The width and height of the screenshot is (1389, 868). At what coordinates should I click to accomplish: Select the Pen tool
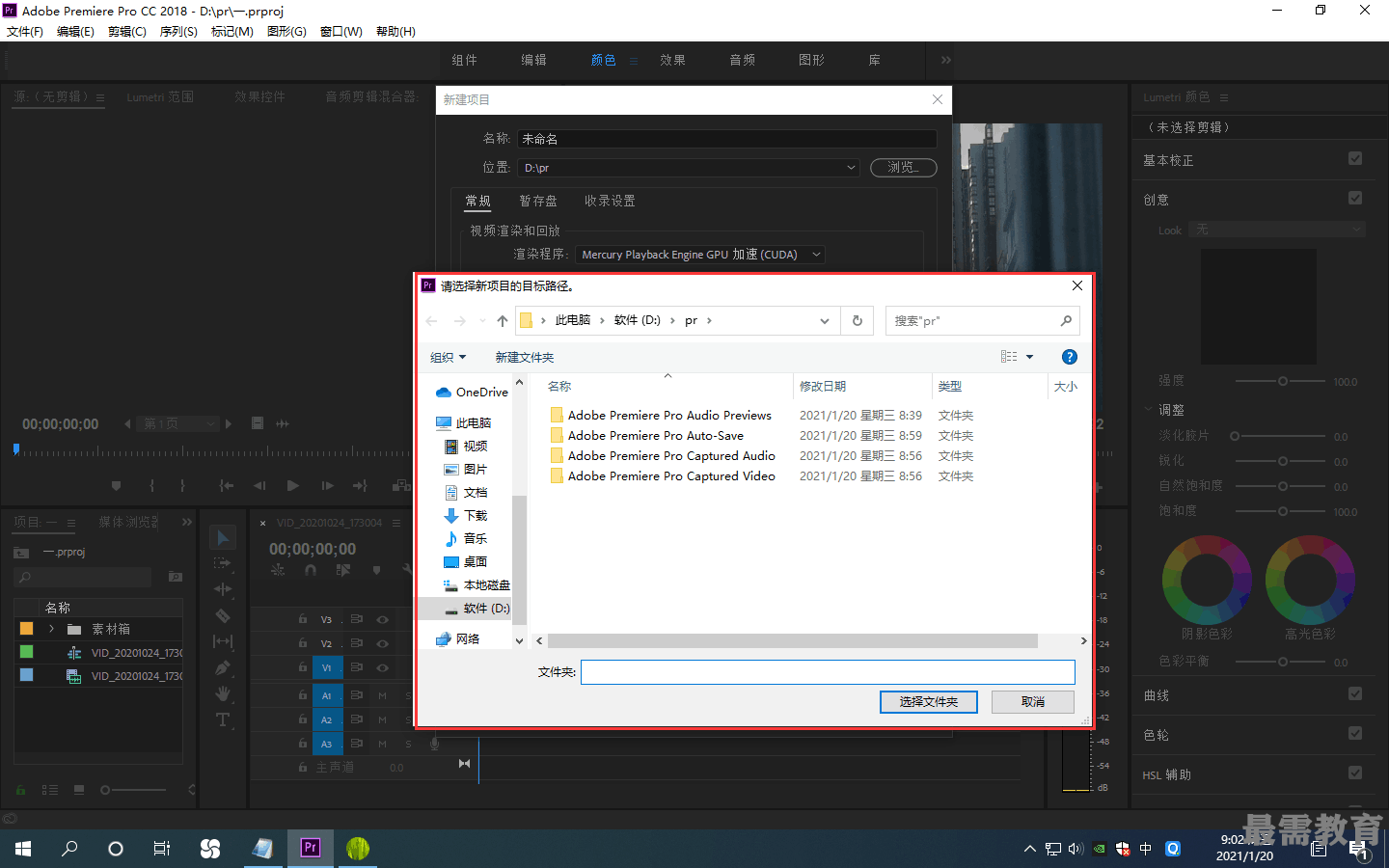click(x=223, y=667)
